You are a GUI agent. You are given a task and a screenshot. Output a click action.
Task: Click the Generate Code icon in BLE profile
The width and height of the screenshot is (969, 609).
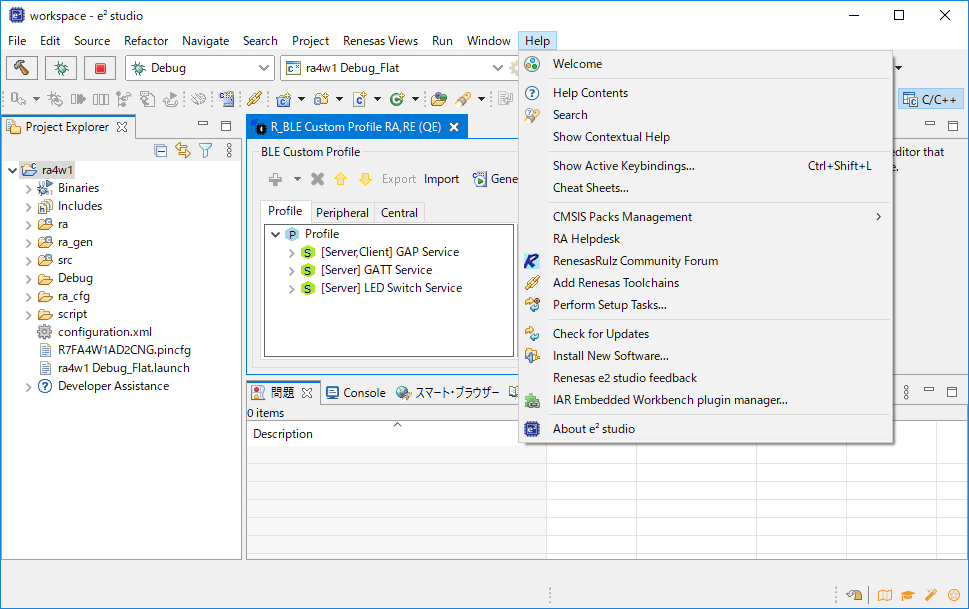(480, 179)
